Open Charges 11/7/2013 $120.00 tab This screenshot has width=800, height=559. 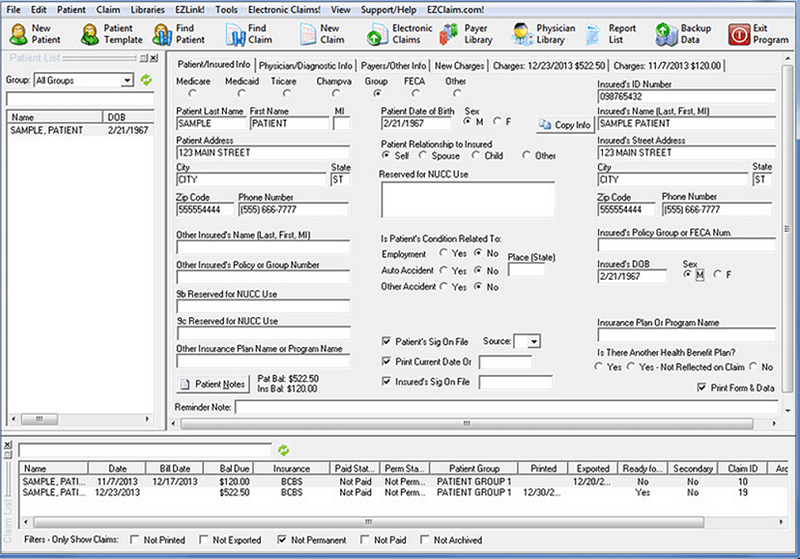[x=667, y=66]
